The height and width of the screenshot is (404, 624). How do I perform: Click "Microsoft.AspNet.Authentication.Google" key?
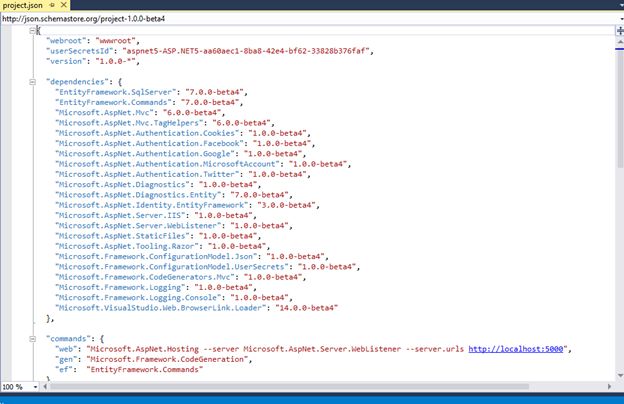pos(145,154)
